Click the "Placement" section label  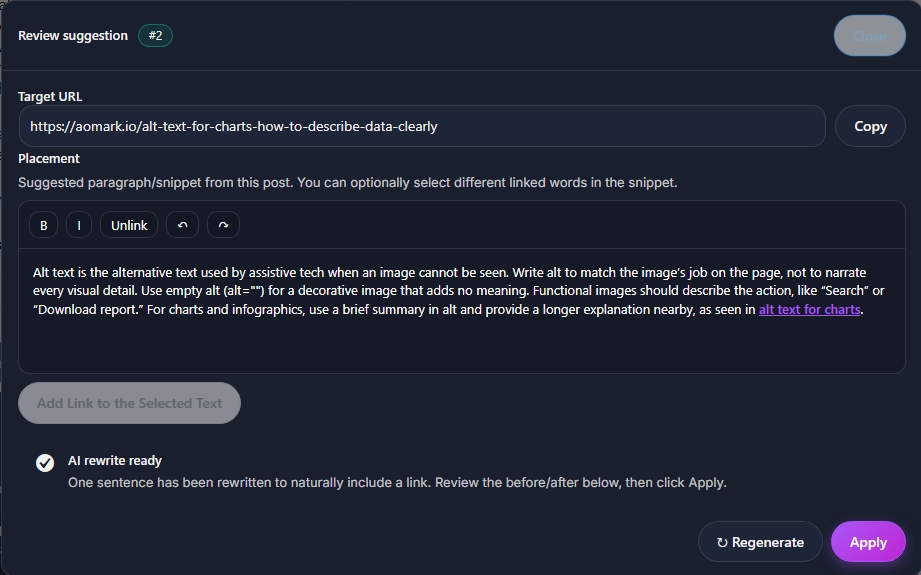point(49,158)
